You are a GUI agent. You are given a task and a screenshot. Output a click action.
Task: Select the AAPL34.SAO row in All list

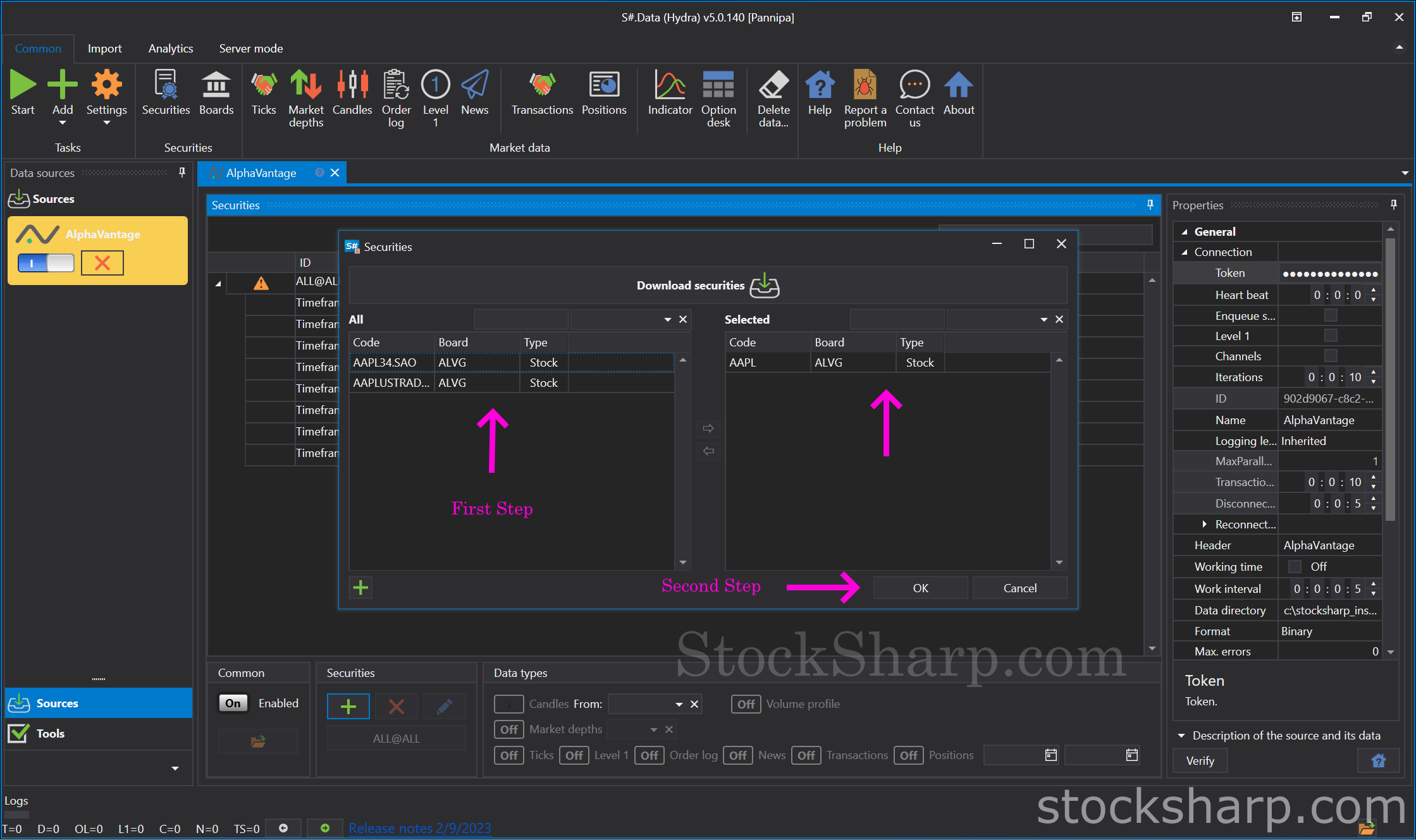511,363
